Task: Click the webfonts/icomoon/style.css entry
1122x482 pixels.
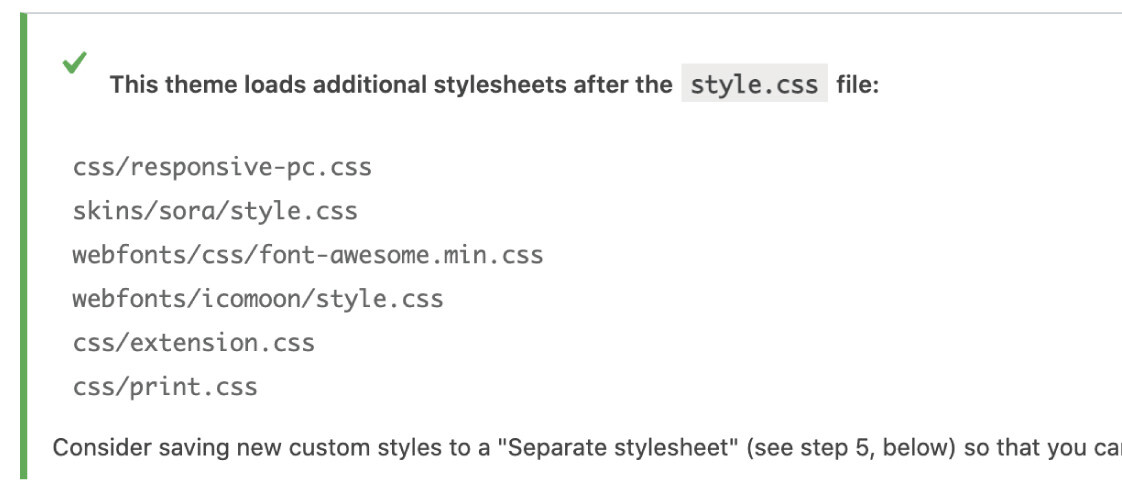Action: (257, 298)
